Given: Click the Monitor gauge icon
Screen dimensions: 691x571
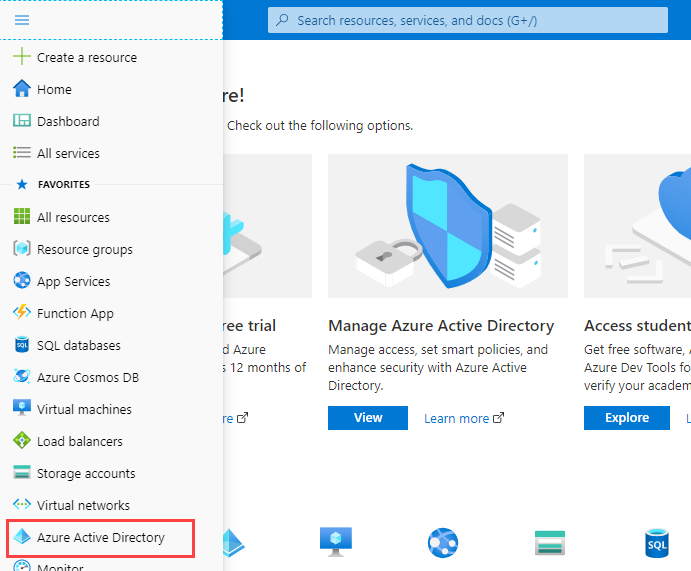Looking at the screenshot, I should pos(22,566).
